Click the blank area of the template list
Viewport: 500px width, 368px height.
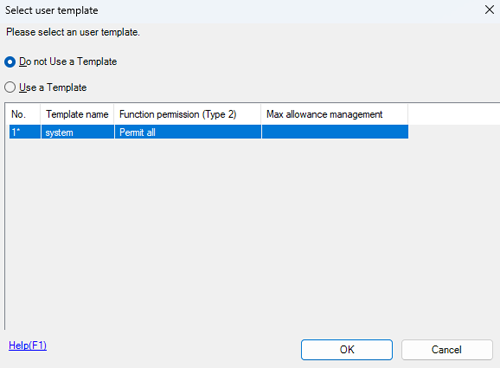click(252, 233)
